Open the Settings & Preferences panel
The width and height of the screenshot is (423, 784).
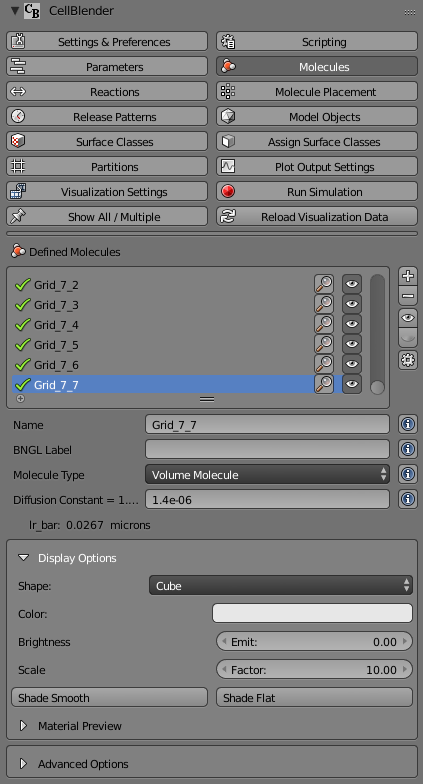click(107, 42)
